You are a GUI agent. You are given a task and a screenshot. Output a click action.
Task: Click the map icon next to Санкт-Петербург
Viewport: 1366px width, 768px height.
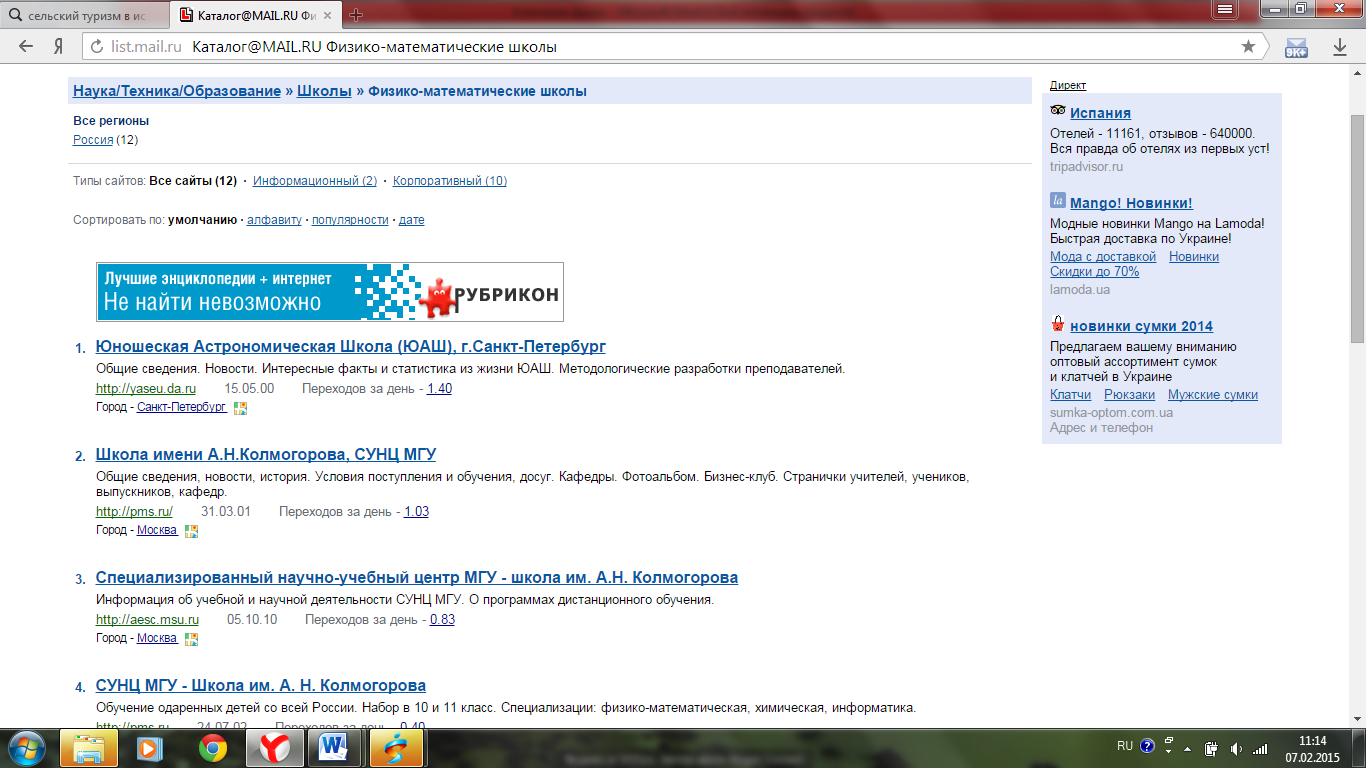click(x=240, y=408)
